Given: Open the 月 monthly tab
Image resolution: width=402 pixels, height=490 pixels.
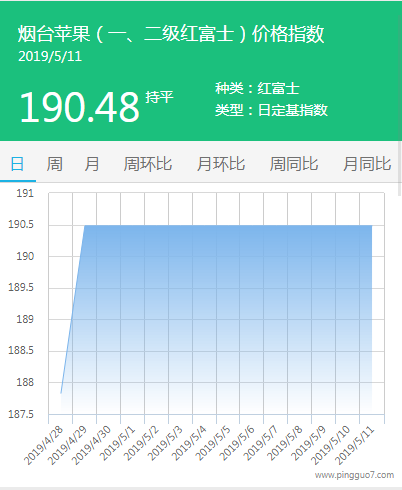Looking at the screenshot, I should [x=92, y=164].
